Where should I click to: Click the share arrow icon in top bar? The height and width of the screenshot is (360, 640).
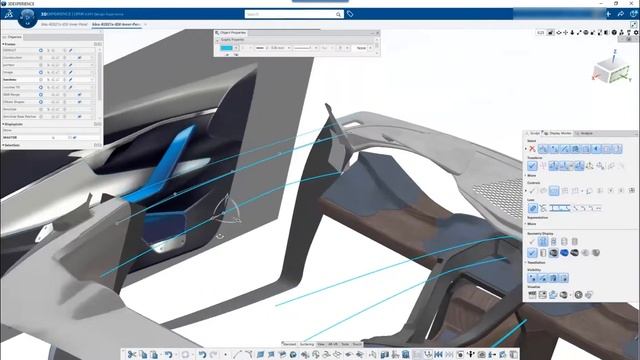[620, 14]
